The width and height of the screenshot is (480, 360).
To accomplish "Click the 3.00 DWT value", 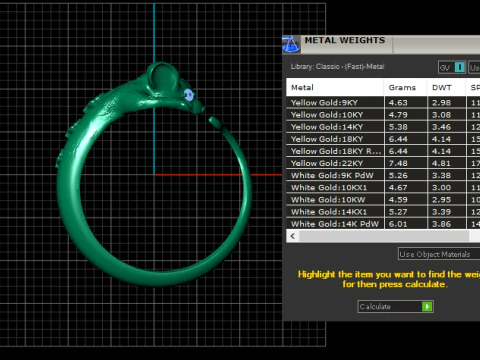I will (x=441, y=188).
